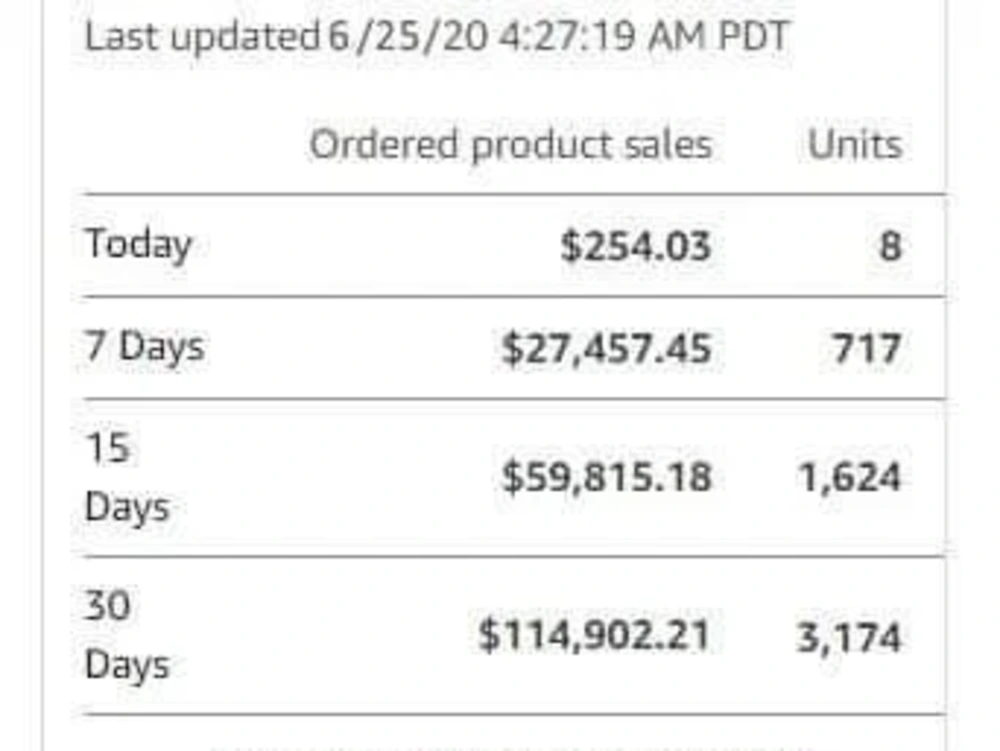The image size is (1000, 751).
Task: Click the cut-off link below the table
Action: click(x=510, y=747)
